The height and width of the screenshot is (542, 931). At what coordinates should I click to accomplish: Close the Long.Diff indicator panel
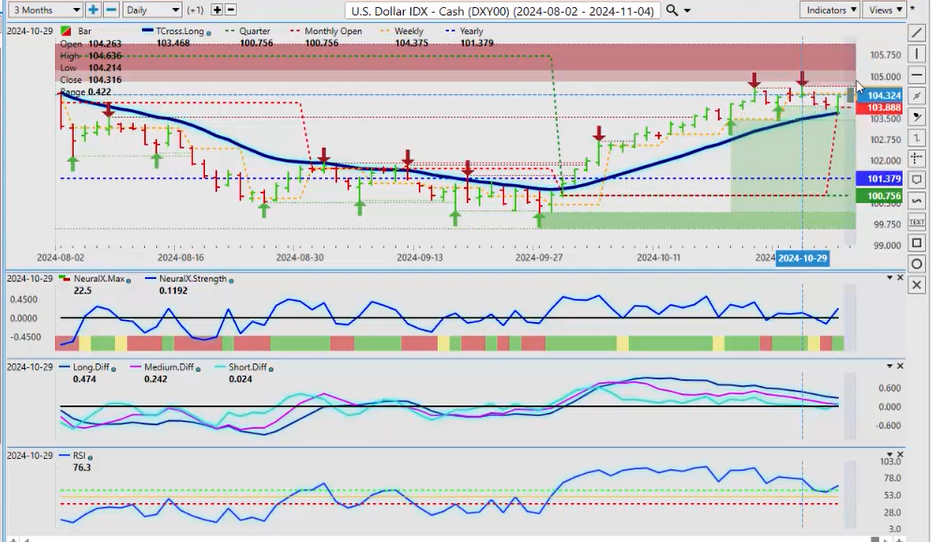point(900,366)
